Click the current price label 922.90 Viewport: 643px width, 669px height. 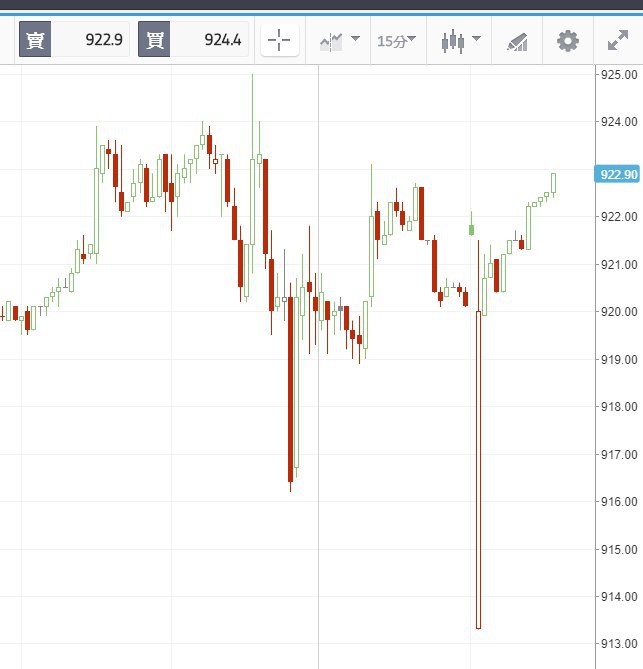[x=617, y=174]
